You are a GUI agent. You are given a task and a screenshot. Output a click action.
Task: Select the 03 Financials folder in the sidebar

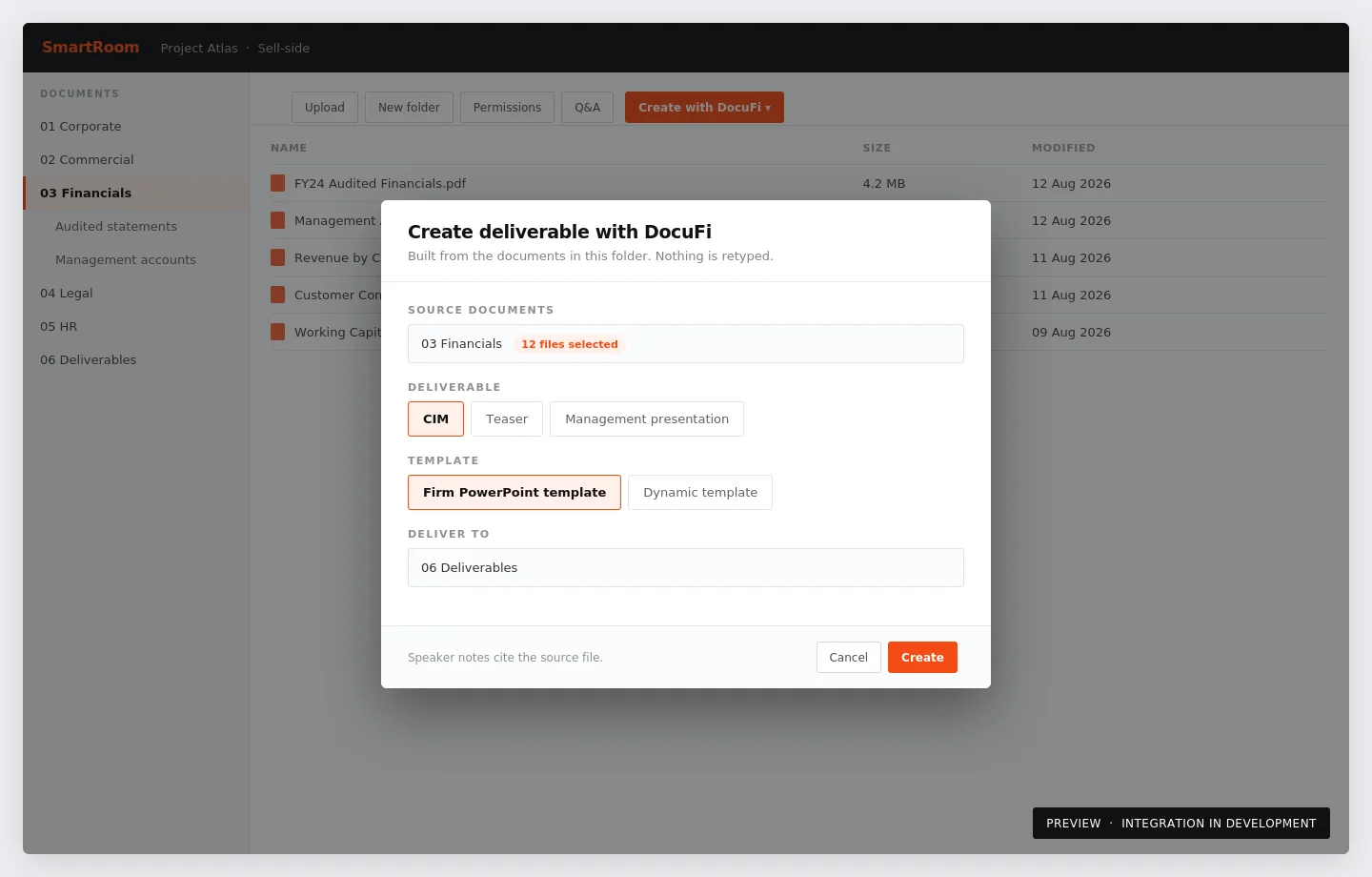point(135,194)
